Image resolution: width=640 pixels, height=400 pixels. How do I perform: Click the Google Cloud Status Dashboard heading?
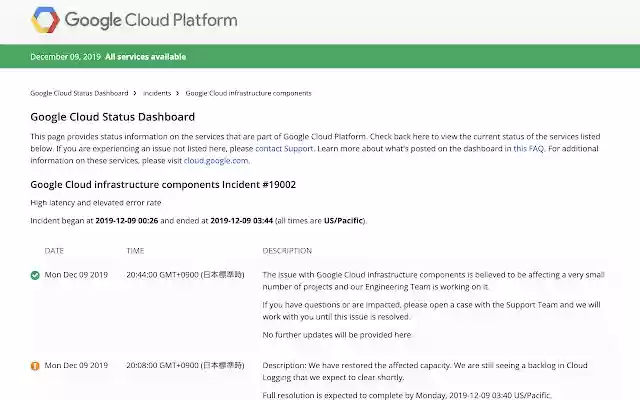[x=113, y=117]
